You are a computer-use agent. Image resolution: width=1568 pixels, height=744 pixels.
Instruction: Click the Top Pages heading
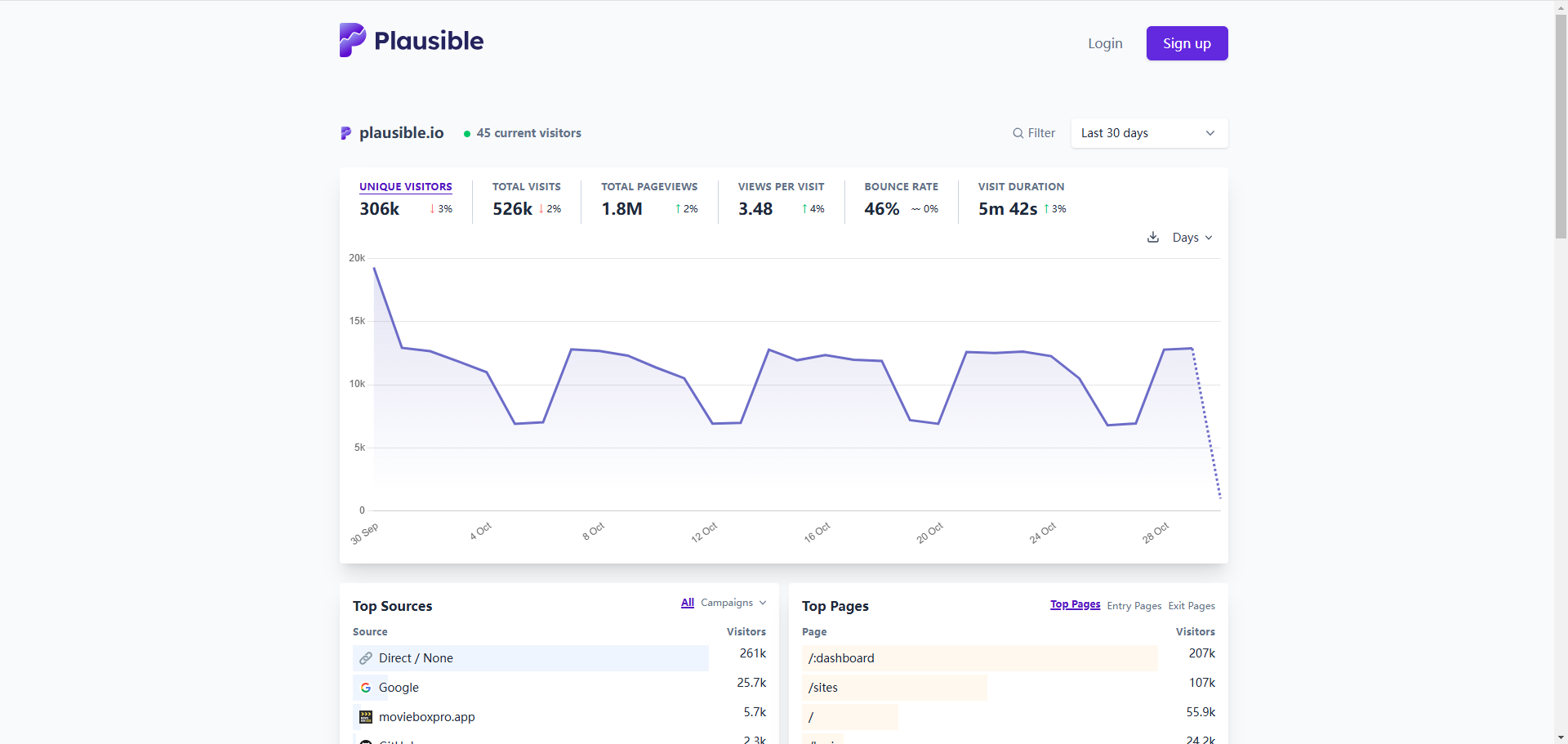[x=835, y=606]
